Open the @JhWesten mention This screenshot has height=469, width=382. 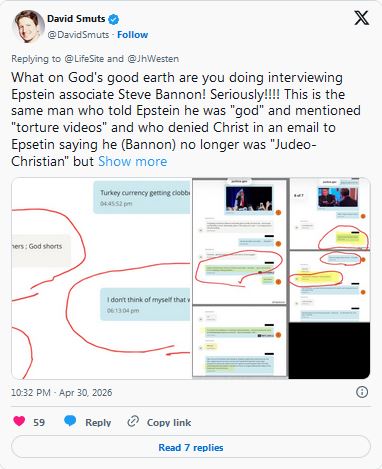pos(153,59)
